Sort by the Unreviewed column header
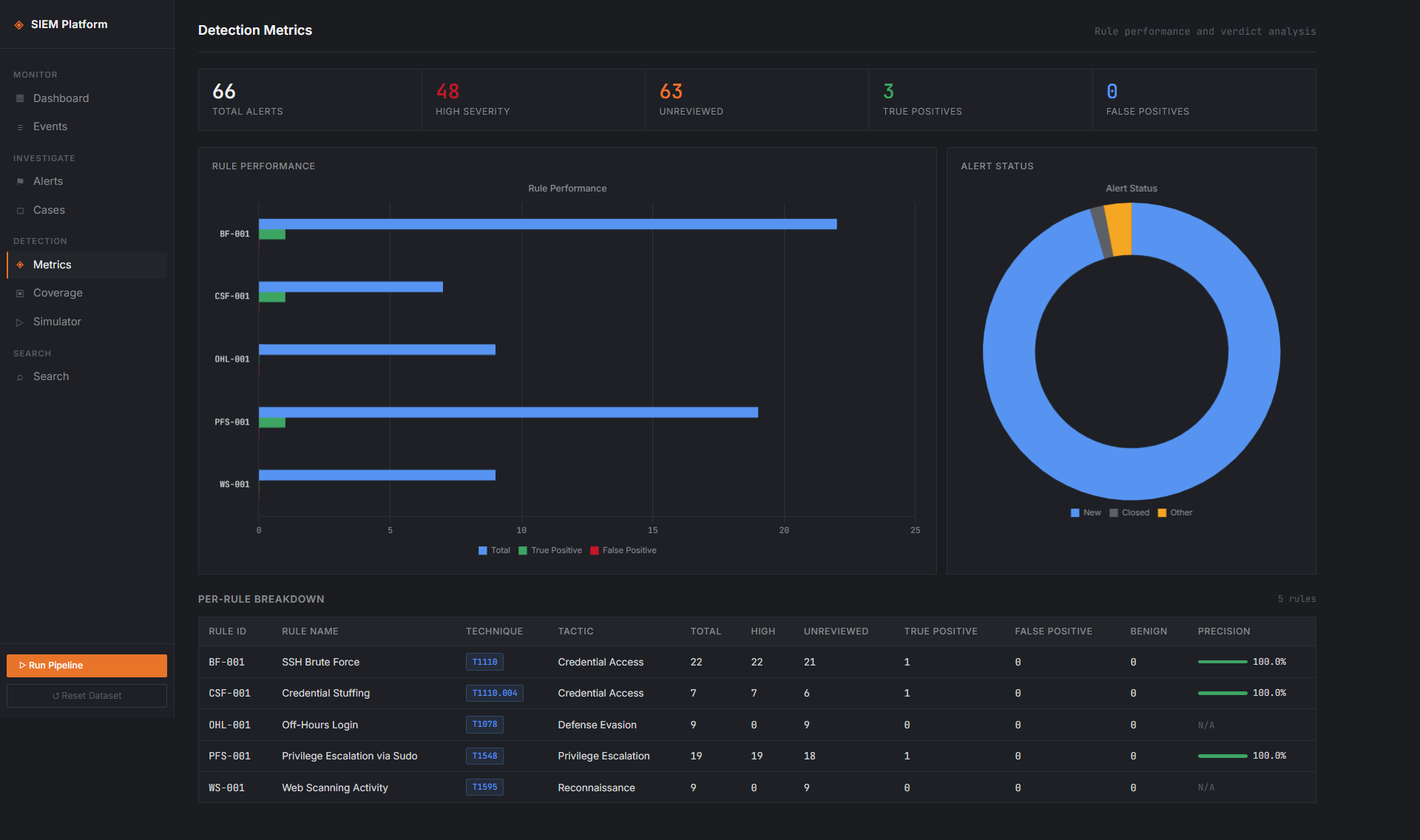Viewport: 1420px width, 840px height. [836, 631]
